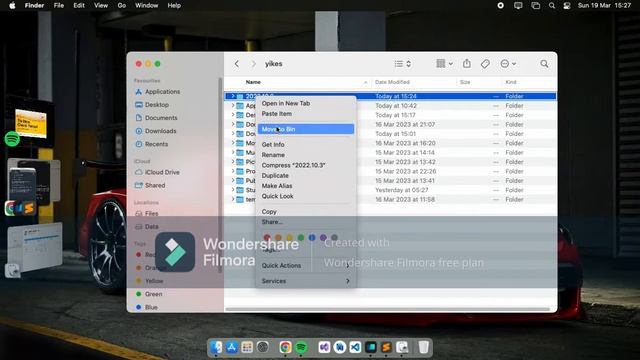Screen dimensions: 640x360
Task: Open Documents in Finder sidebar
Action: pos(156,118)
